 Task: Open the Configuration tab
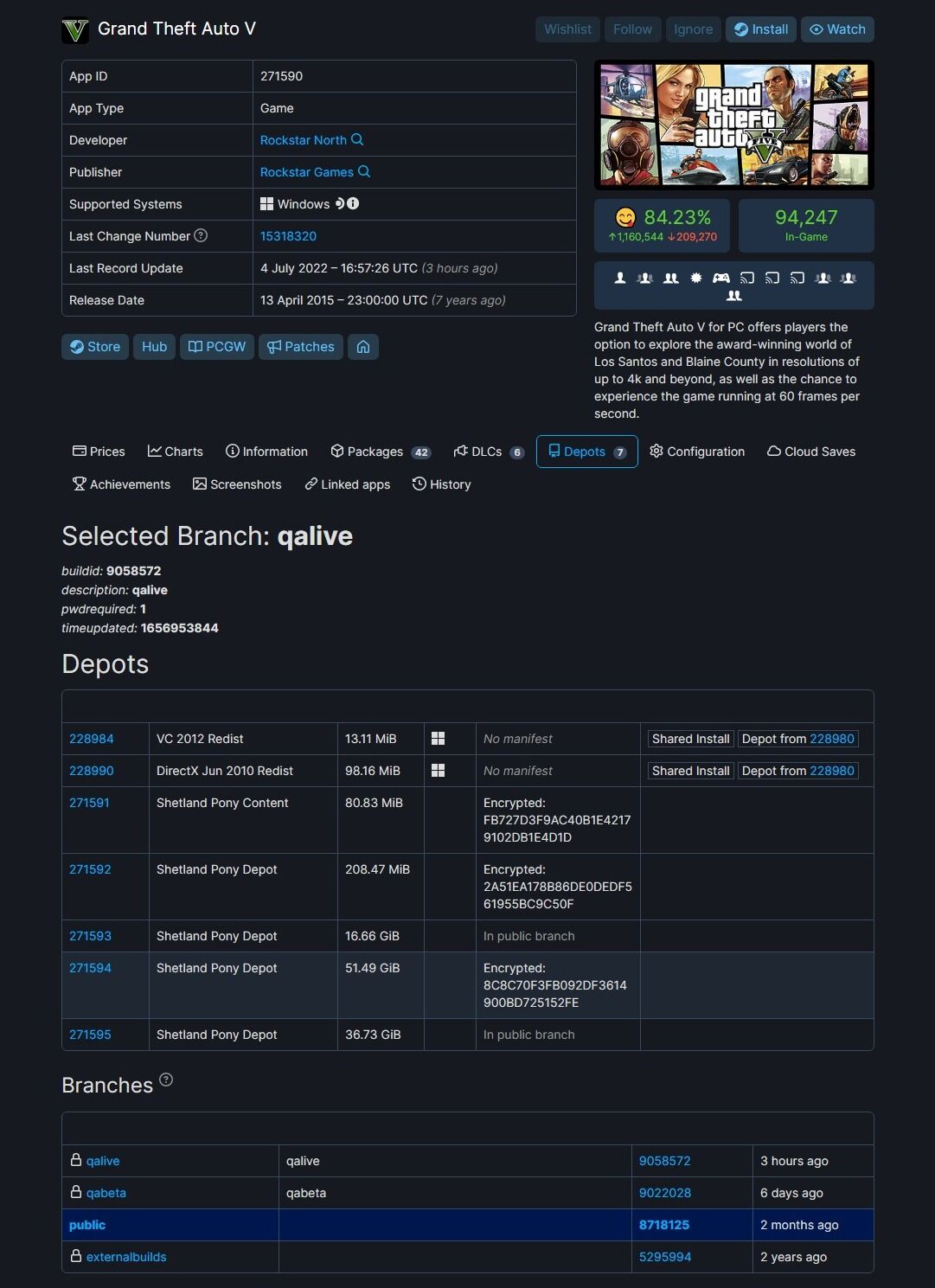click(x=697, y=452)
